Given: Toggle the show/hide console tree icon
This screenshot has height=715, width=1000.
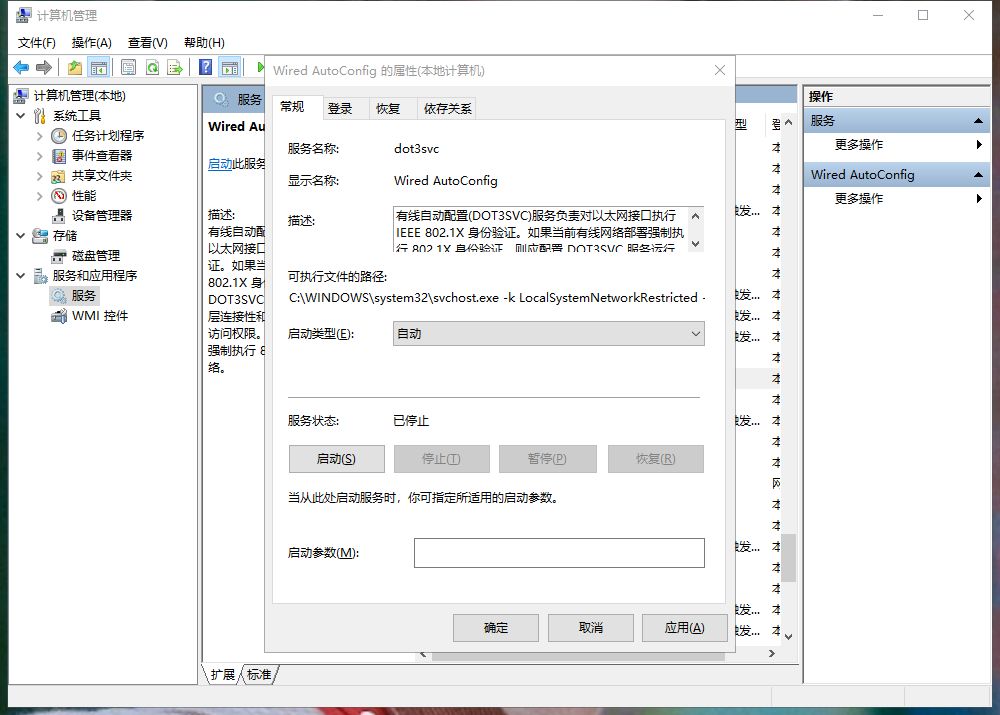Looking at the screenshot, I should [98, 68].
